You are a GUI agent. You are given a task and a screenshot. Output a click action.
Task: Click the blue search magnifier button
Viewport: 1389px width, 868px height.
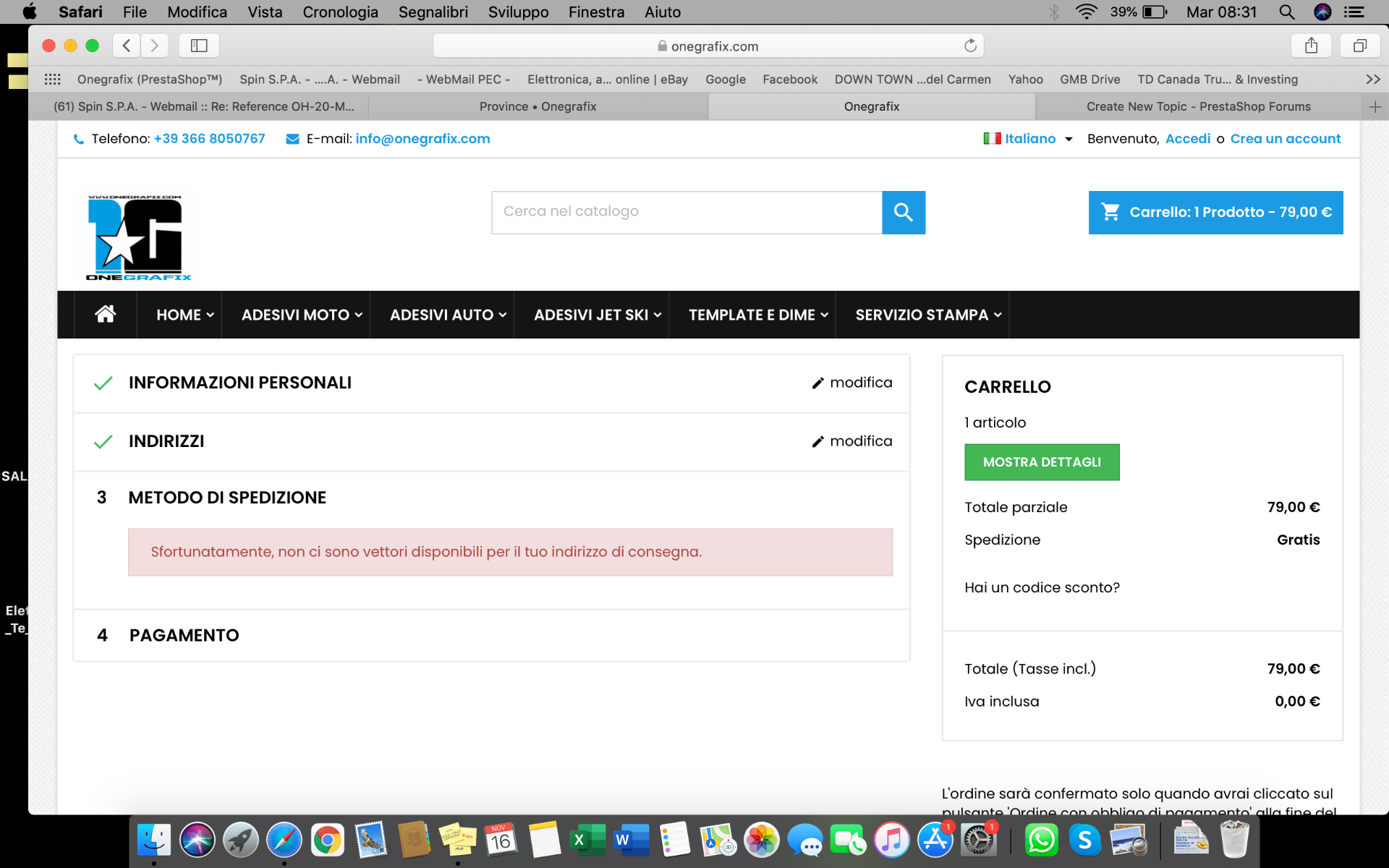pyautogui.click(x=903, y=212)
